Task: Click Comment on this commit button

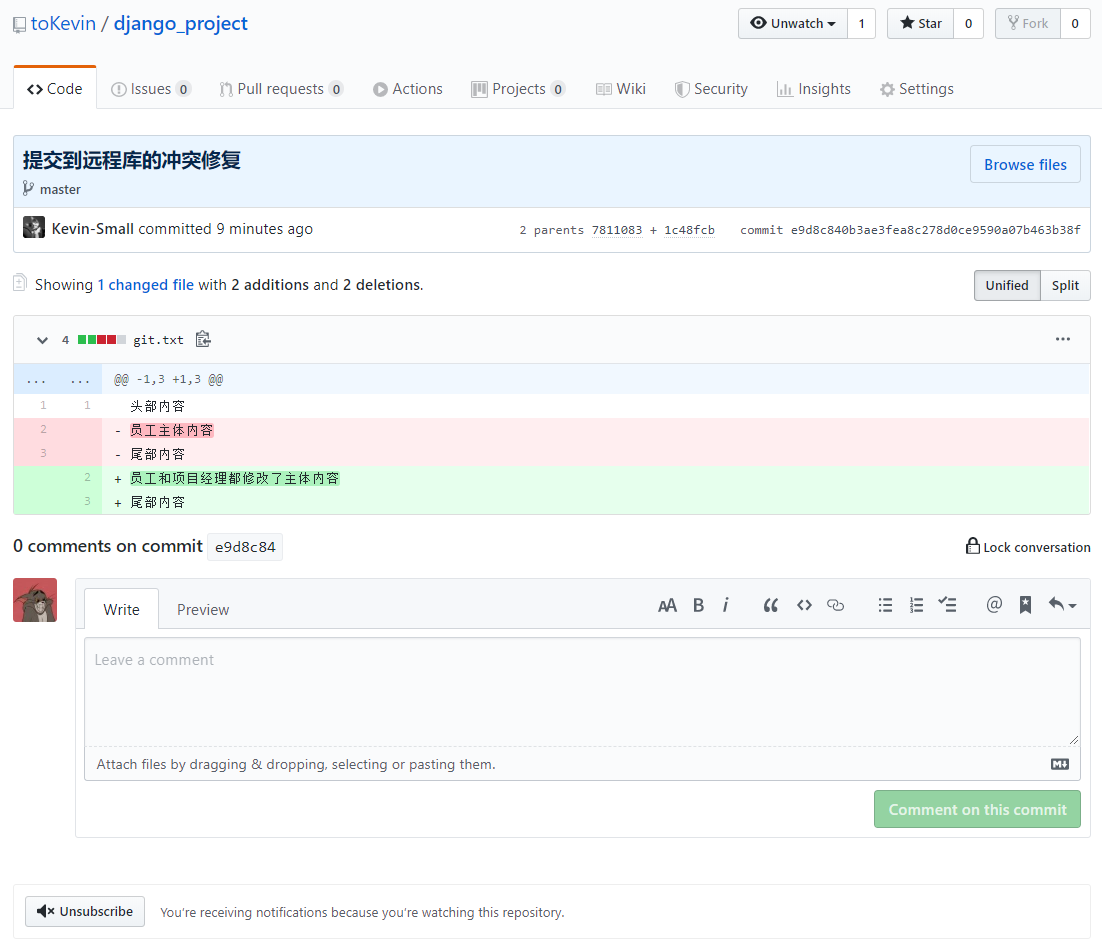Action: (978, 810)
